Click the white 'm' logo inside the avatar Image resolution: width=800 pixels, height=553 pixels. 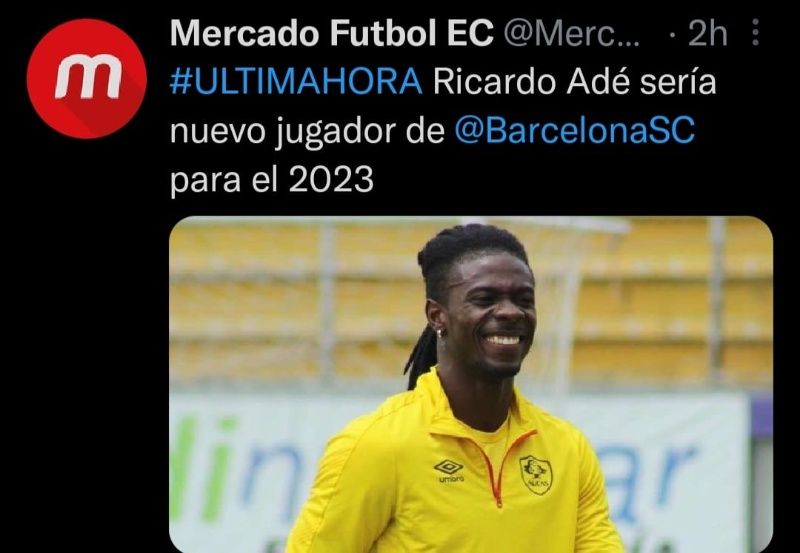(x=88, y=80)
